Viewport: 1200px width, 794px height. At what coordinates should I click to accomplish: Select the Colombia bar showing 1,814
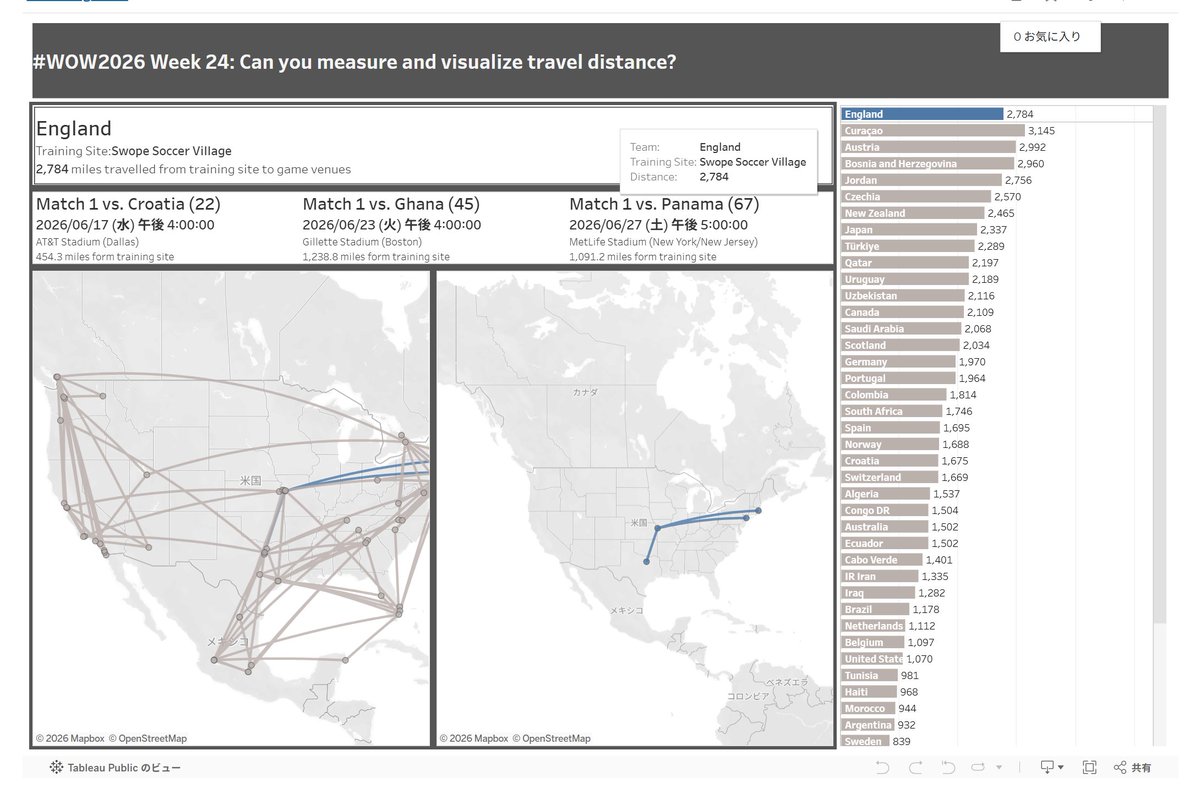click(894, 395)
